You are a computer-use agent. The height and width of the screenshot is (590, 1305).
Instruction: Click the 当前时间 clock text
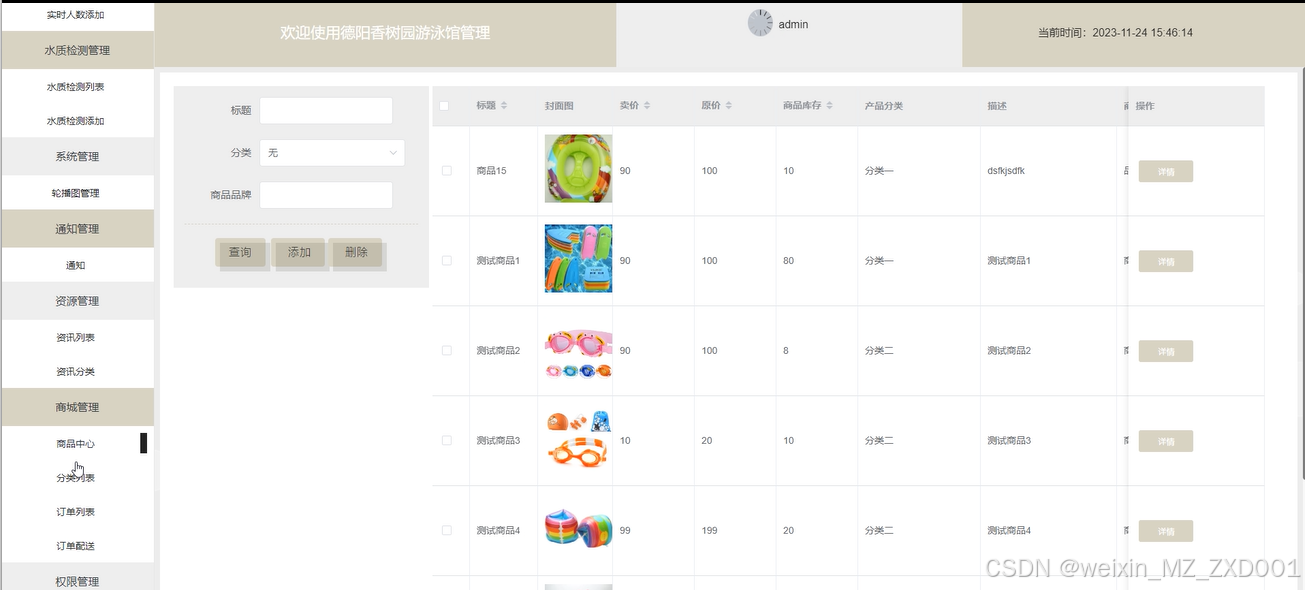point(1115,33)
